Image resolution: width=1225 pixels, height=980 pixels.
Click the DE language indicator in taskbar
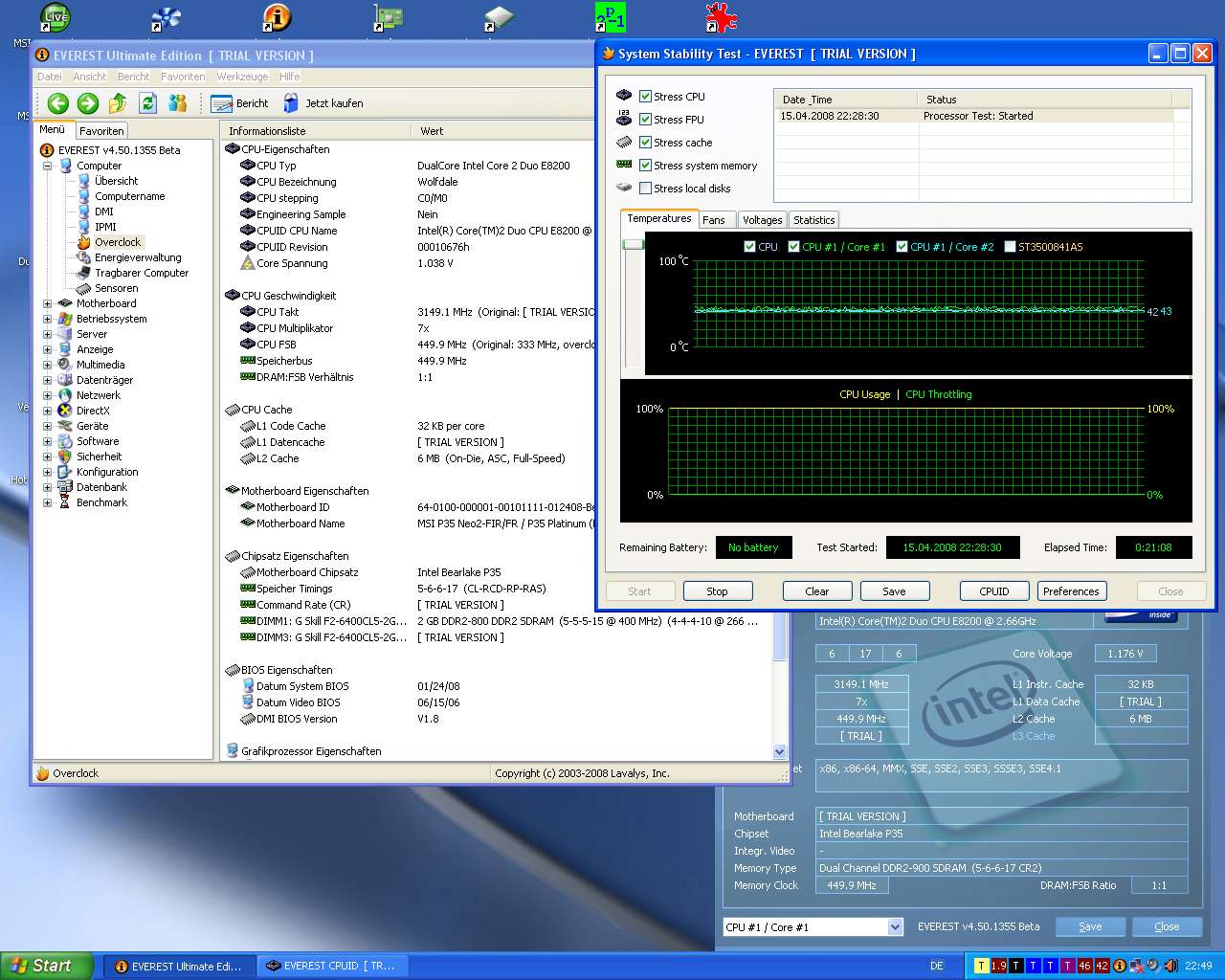937,966
